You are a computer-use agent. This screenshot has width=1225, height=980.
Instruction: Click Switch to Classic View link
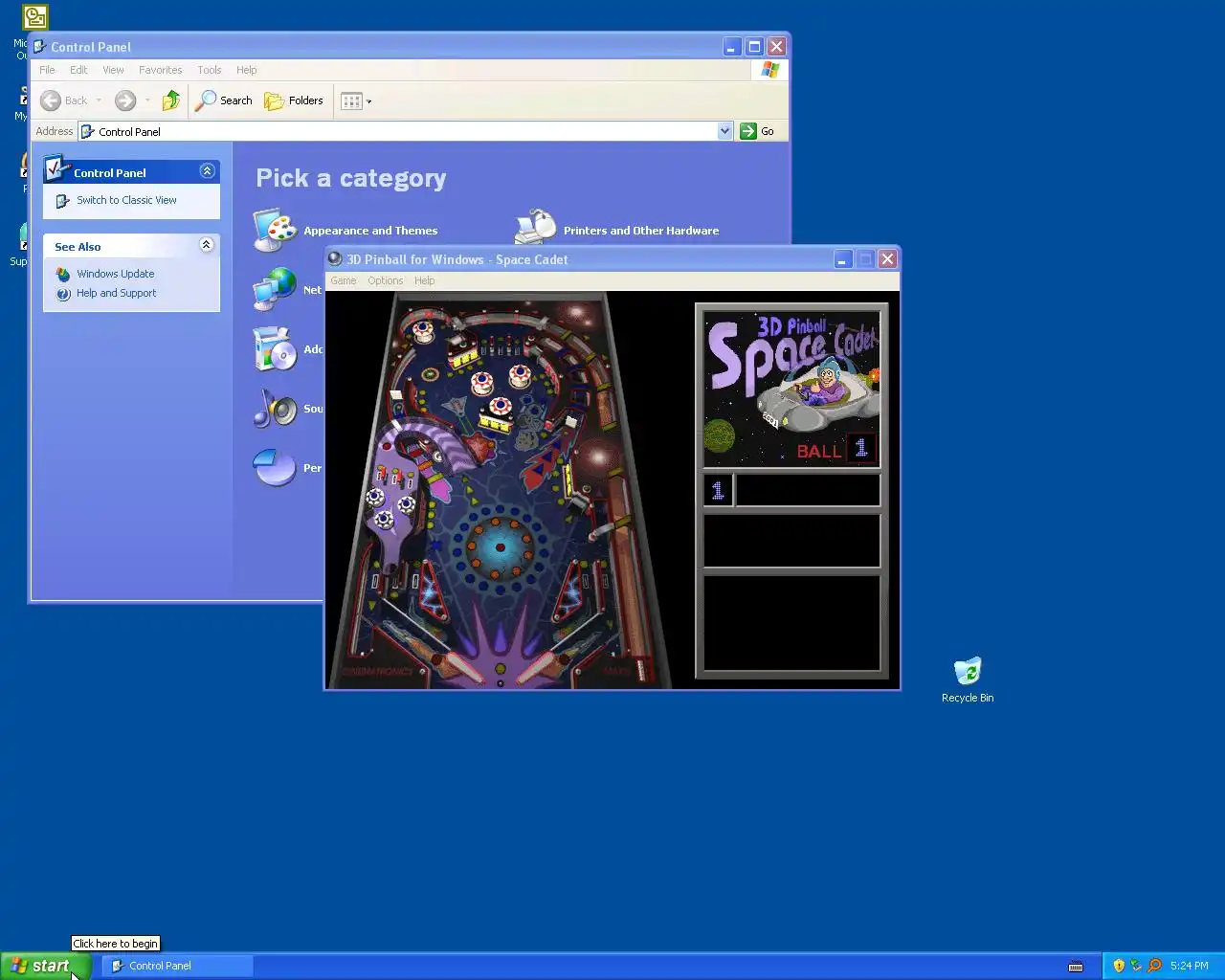click(126, 200)
